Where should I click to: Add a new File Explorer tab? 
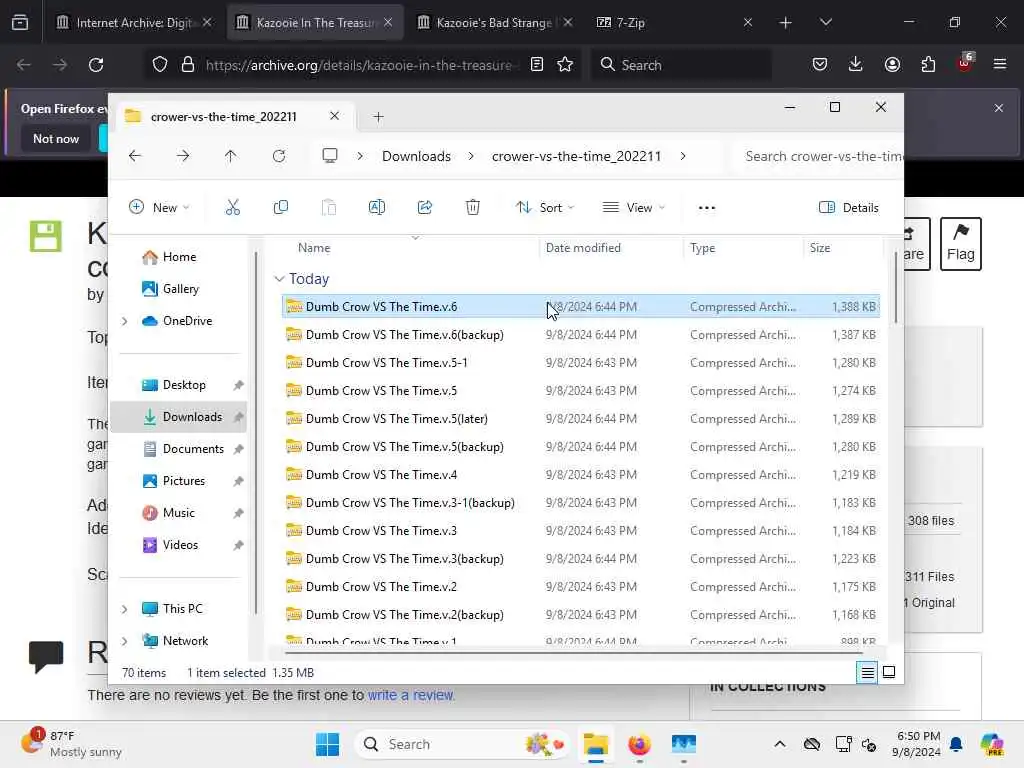point(378,117)
